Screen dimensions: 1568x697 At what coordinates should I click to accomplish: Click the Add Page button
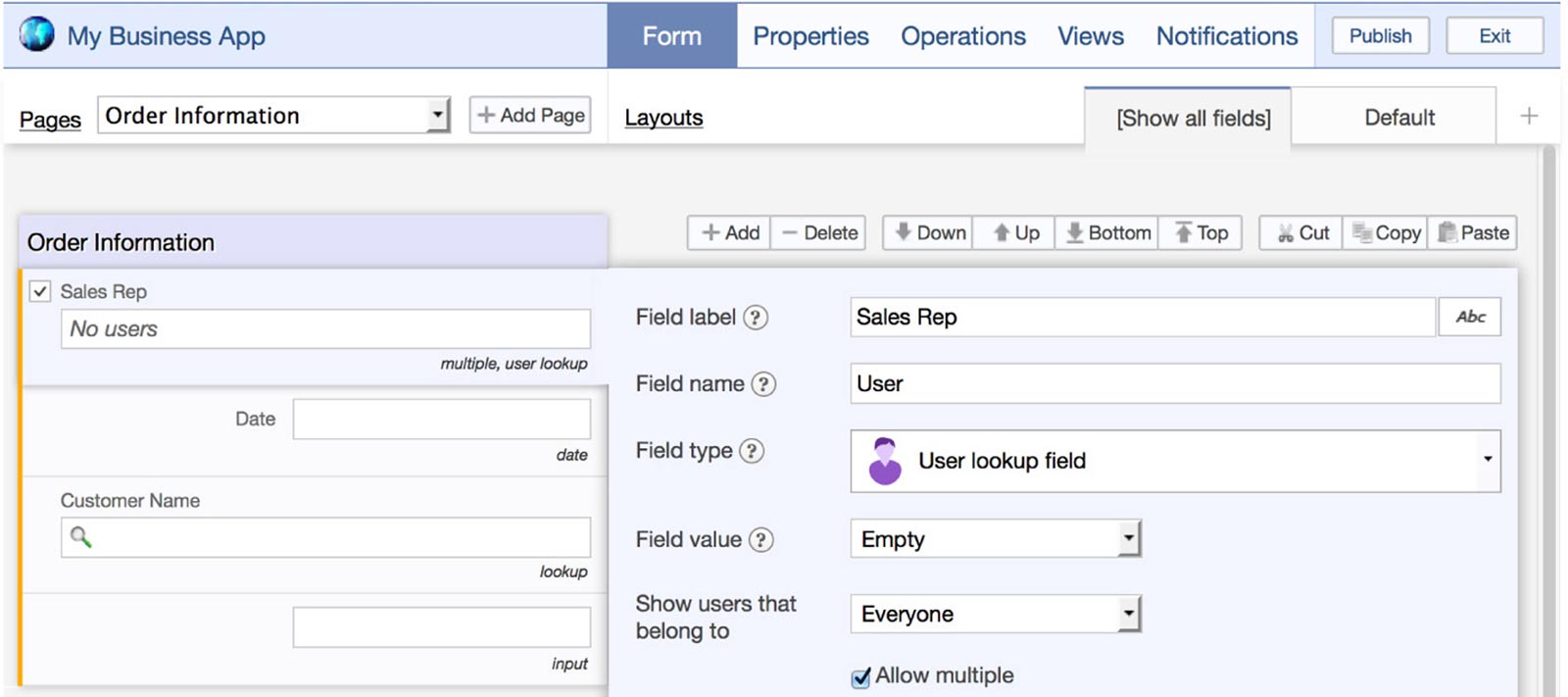(x=530, y=116)
